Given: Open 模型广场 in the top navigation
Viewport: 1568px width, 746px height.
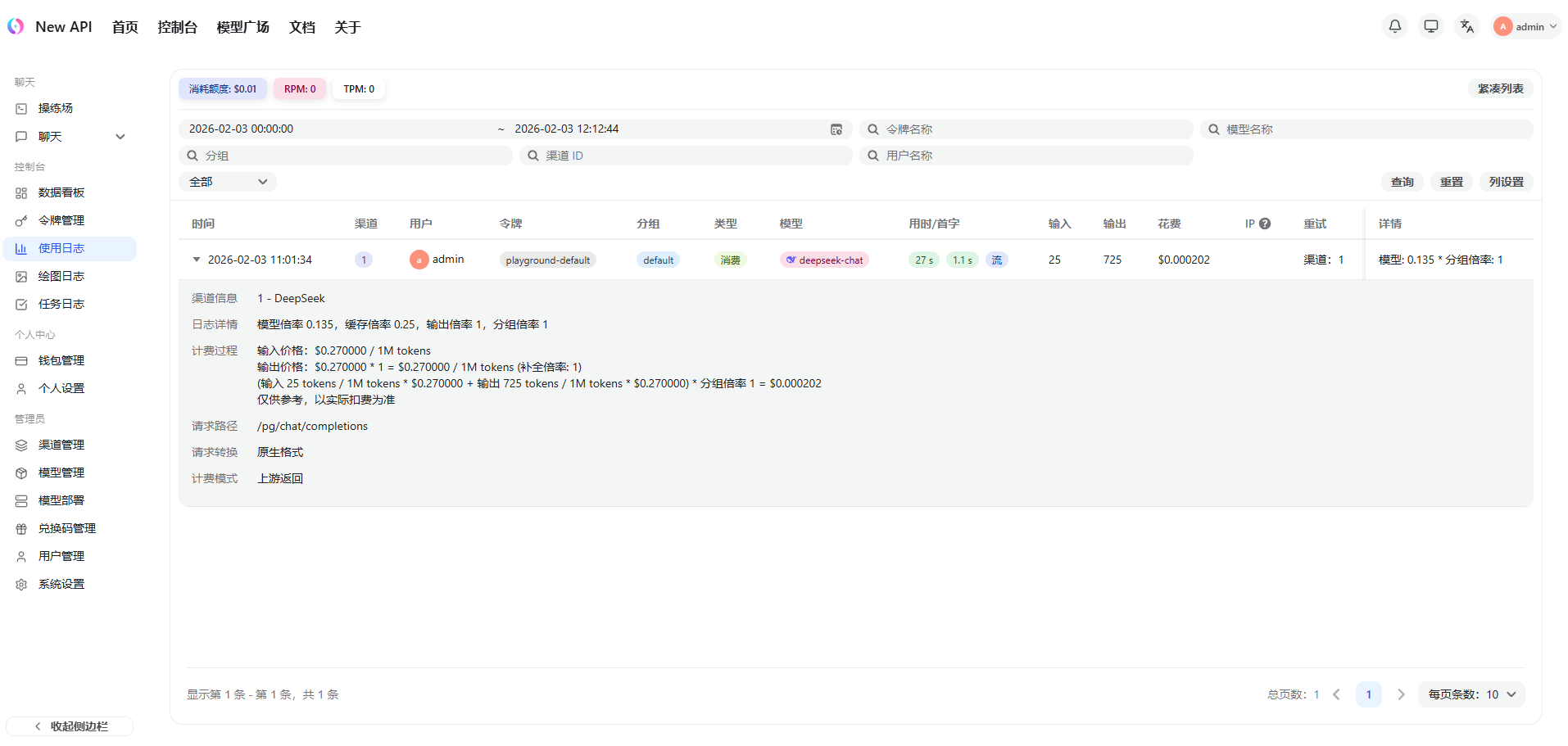Looking at the screenshot, I should coord(242,27).
